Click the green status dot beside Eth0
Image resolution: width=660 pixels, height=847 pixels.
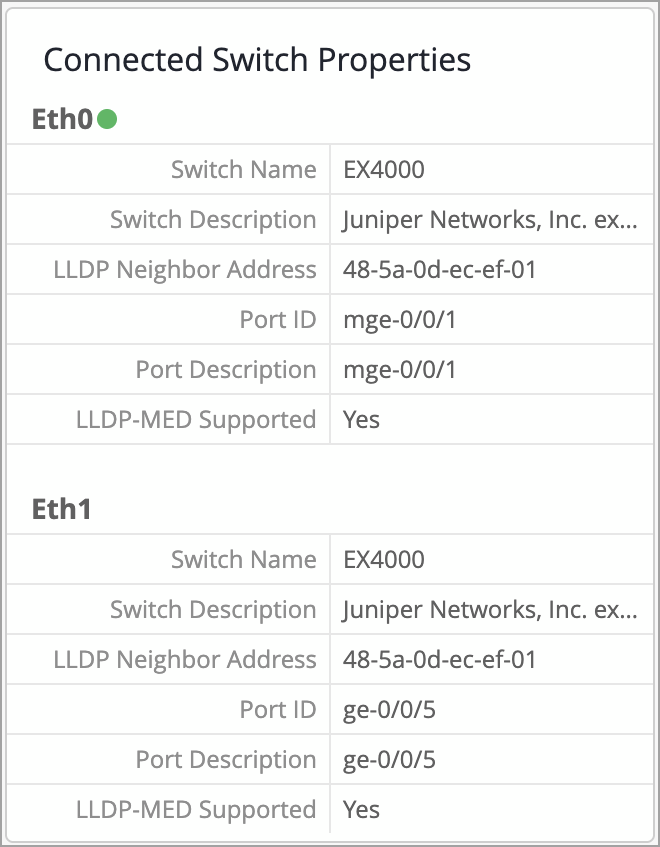(107, 120)
